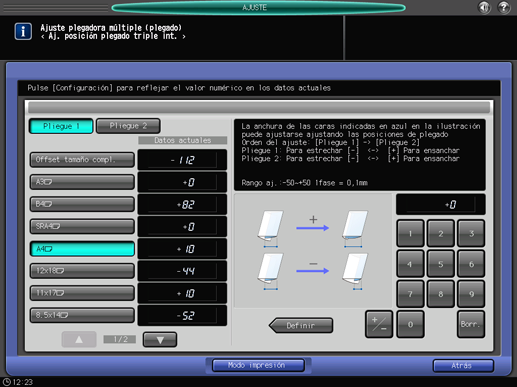Screen dimensions: 517x387
Task: Select the 11x17 paper size button
Action: tap(82, 293)
